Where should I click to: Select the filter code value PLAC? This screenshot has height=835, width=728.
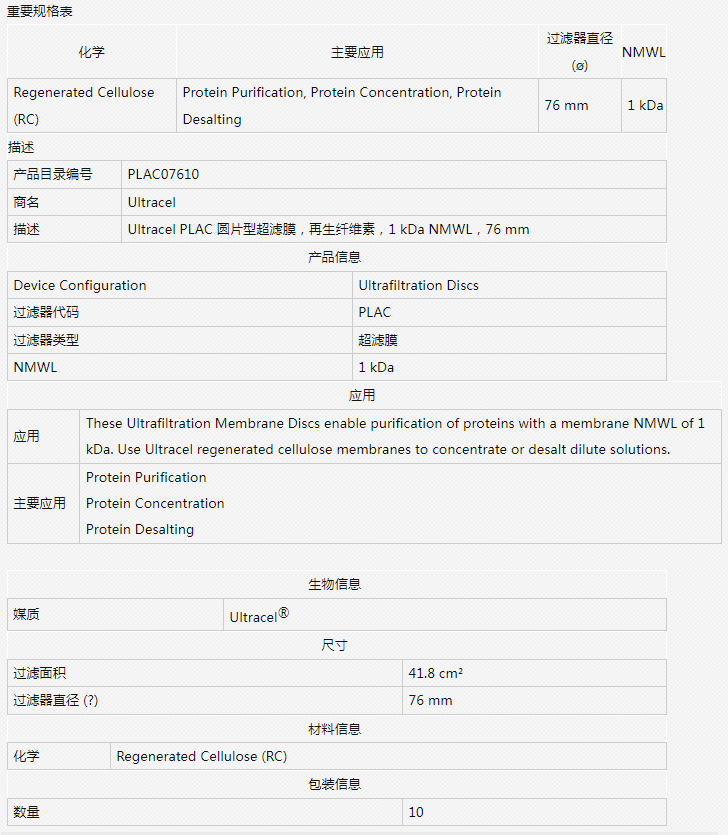(x=374, y=312)
